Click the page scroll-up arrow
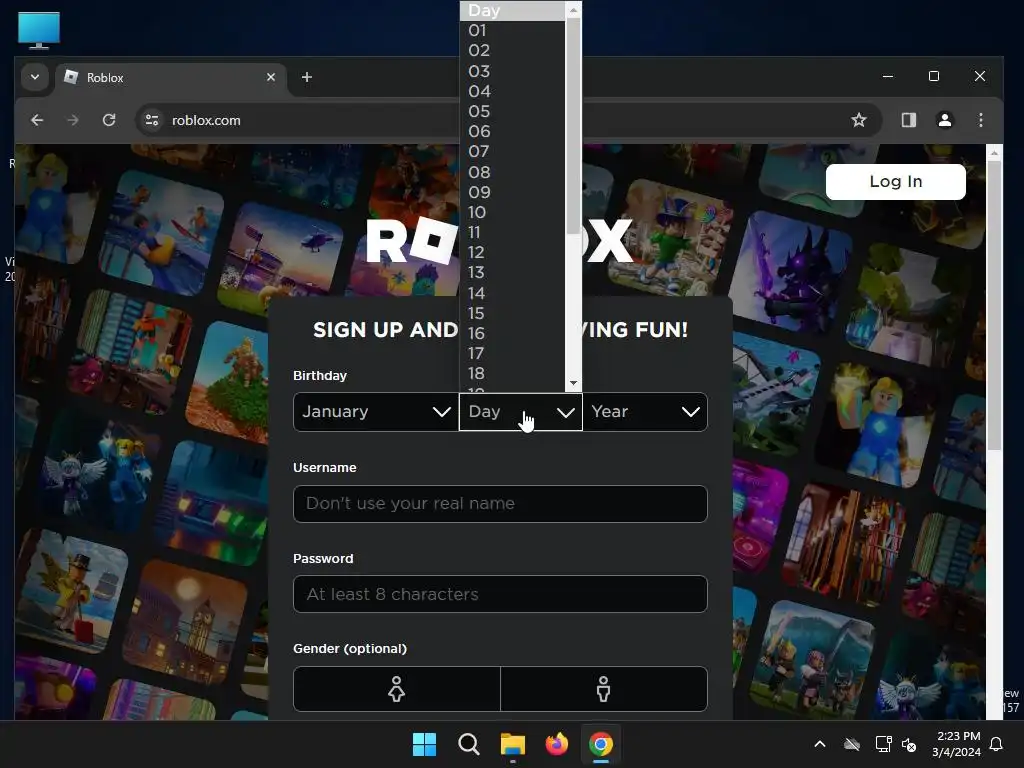1024x768 pixels. coord(994,153)
